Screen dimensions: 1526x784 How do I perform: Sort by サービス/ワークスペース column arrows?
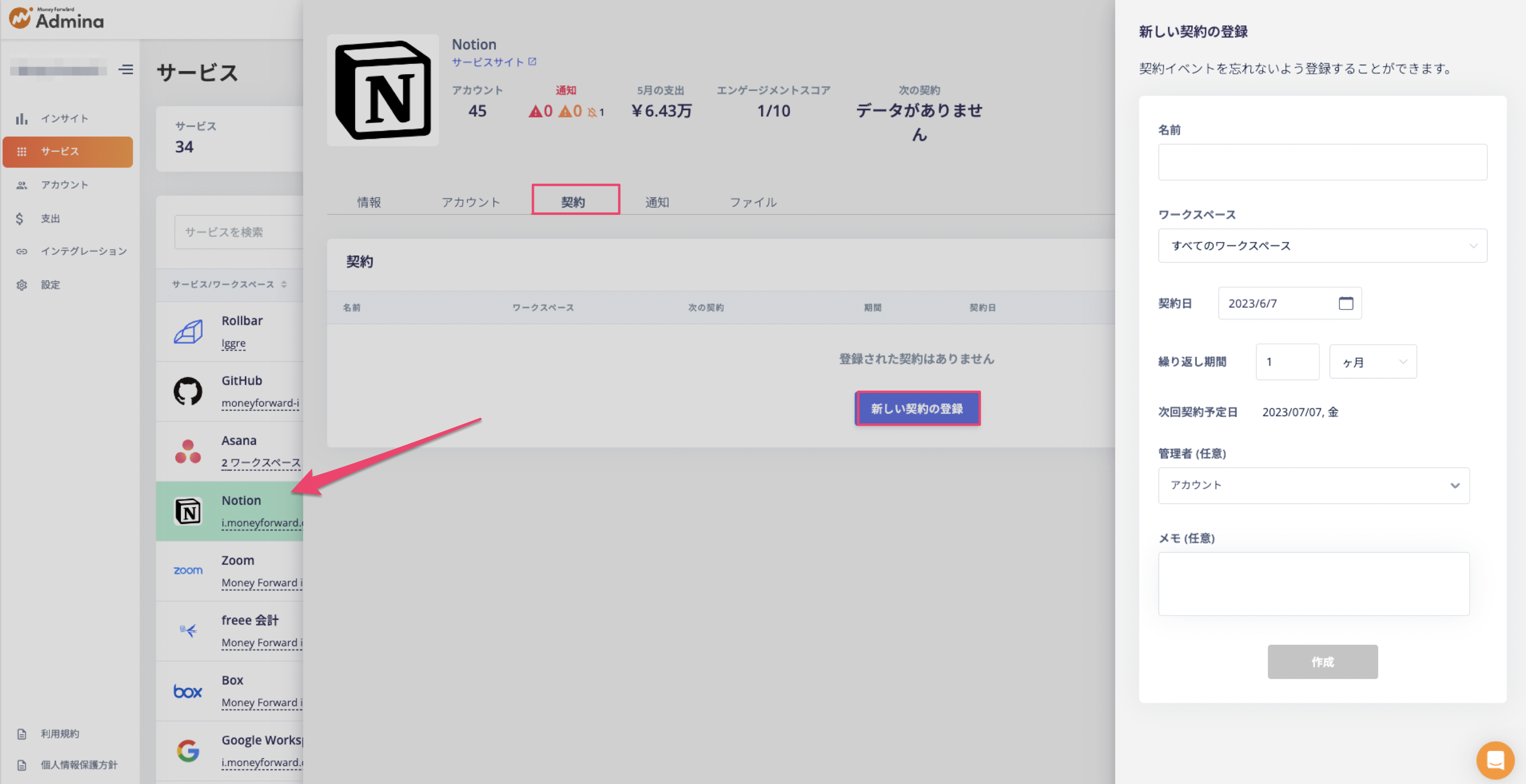coord(284,284)
